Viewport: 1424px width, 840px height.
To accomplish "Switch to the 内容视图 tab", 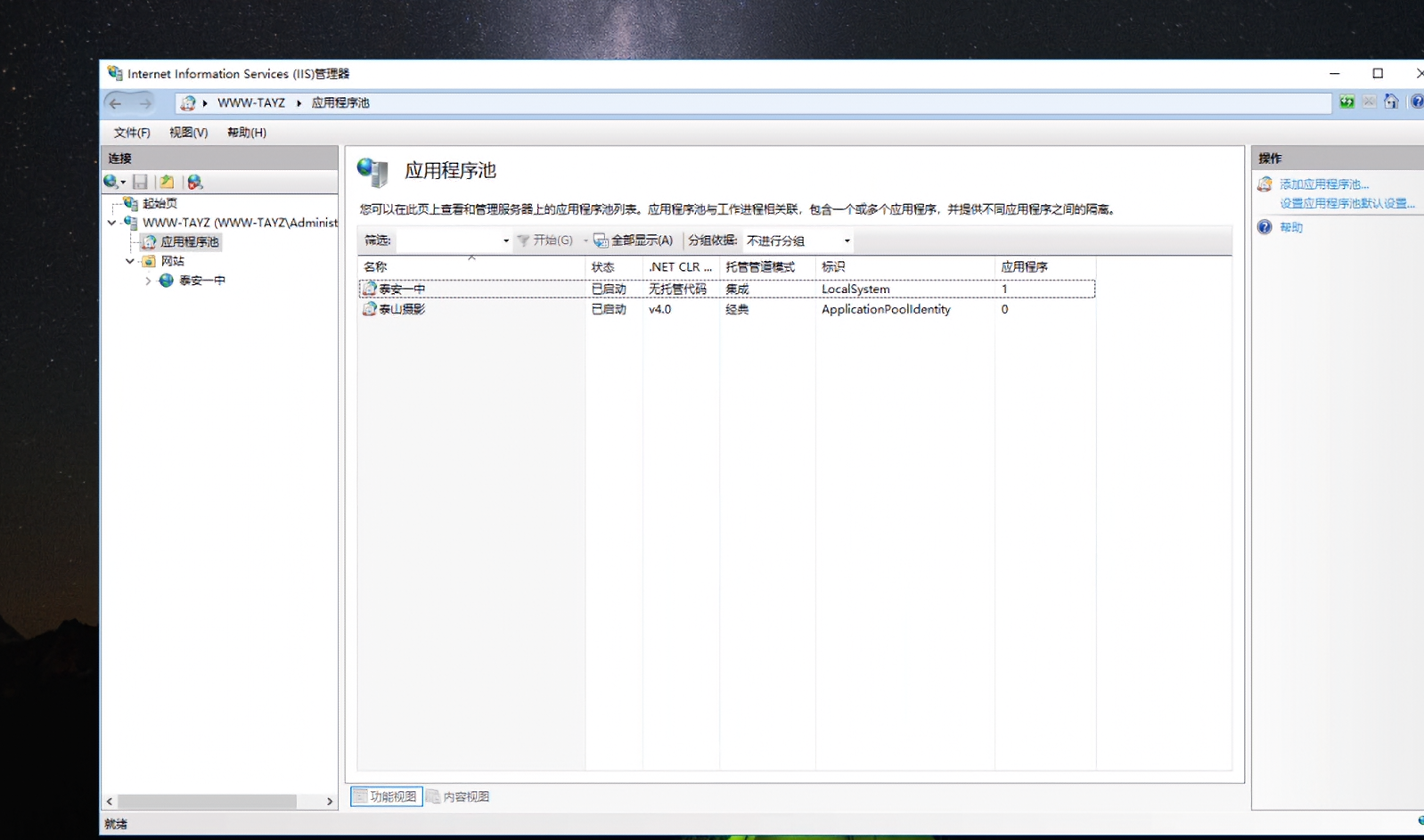I will (458, 796).
